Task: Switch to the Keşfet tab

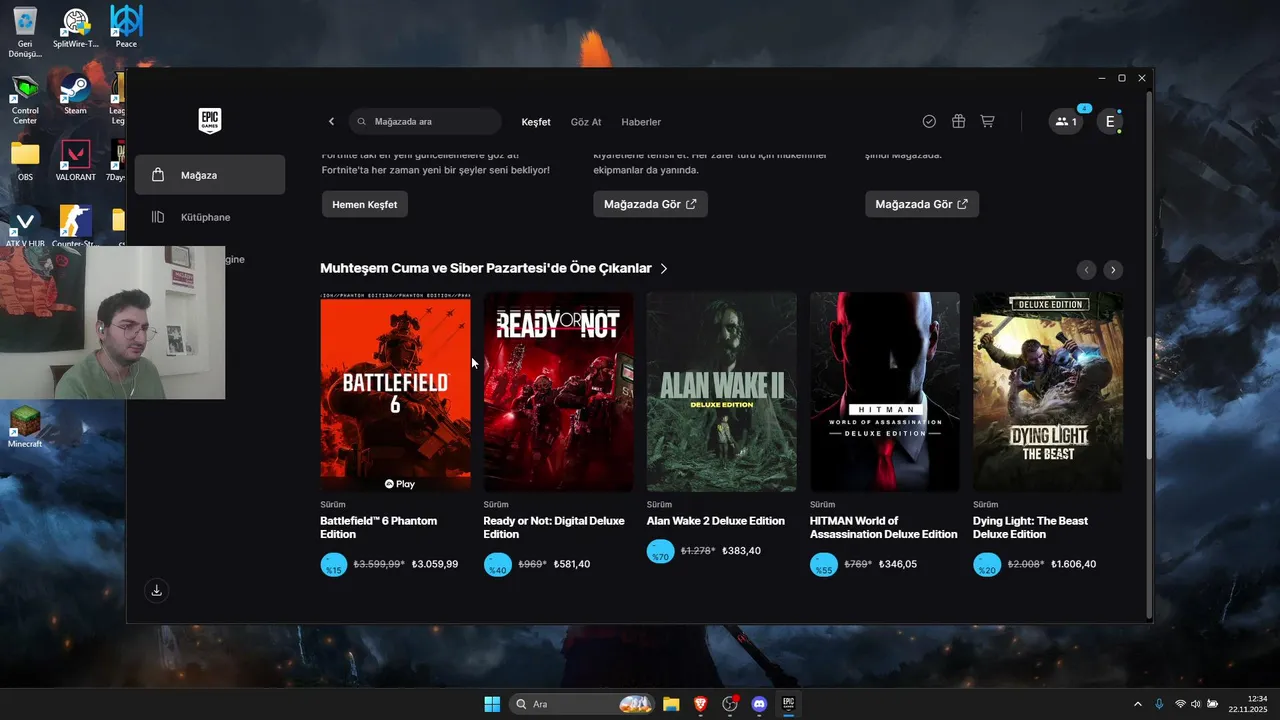Action: (x=536, y=122)
